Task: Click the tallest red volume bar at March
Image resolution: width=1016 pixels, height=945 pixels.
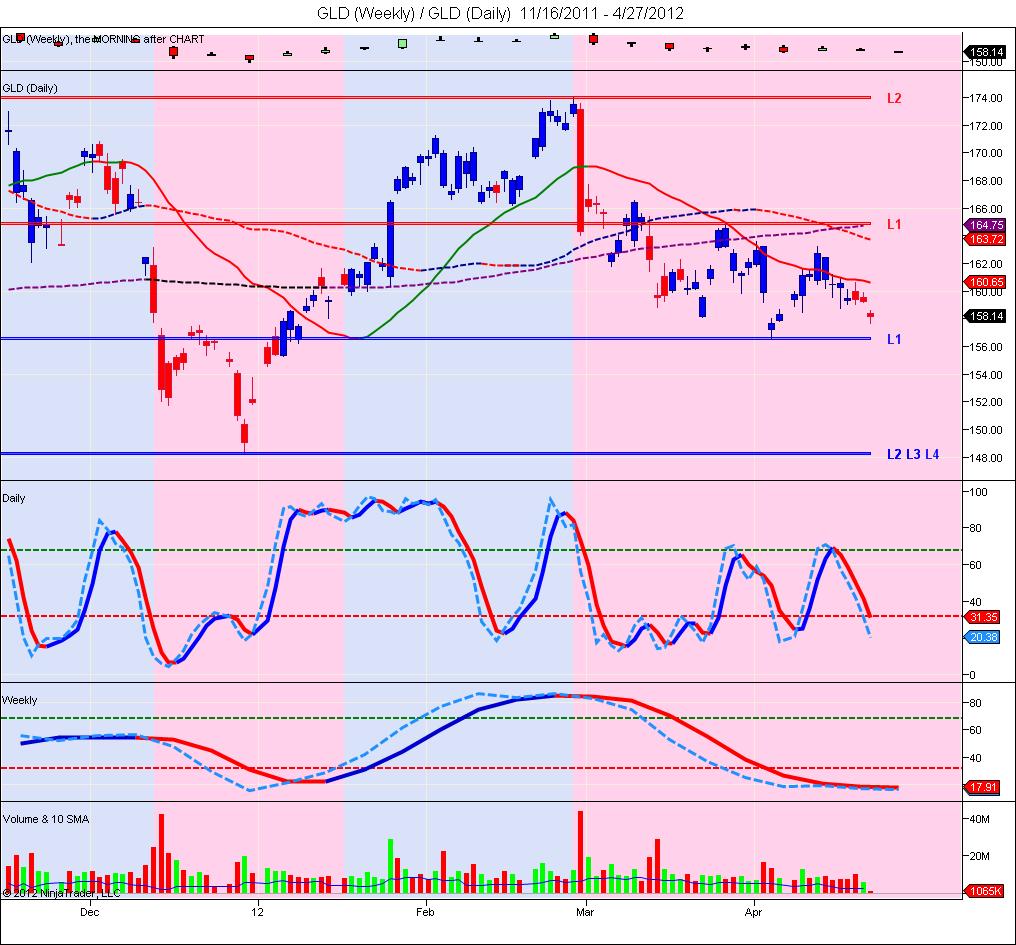Action: coord(581,852)
